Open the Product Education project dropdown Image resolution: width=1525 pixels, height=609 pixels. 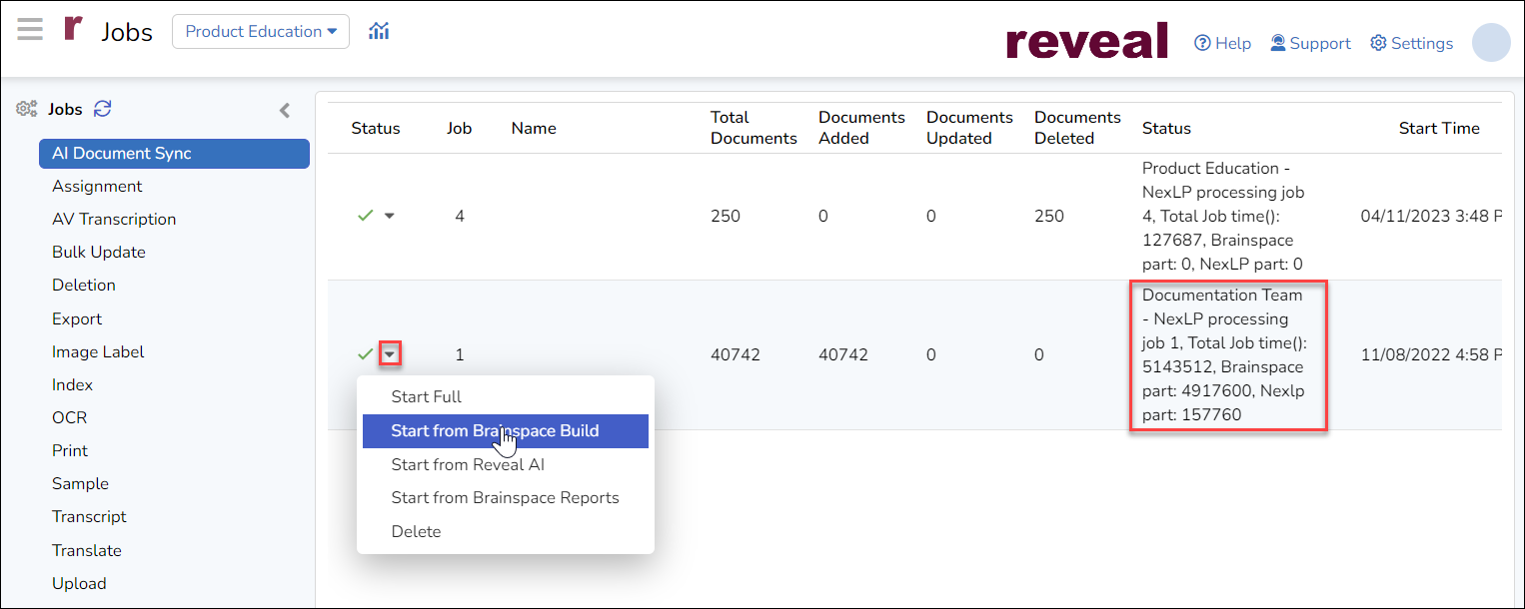(x=260, y=31)
